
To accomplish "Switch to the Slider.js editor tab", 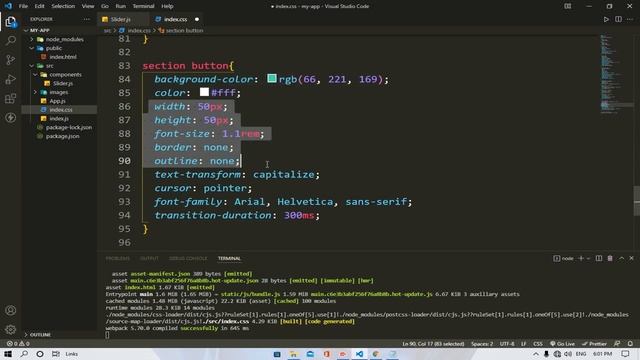I will [x=121, y=19].
